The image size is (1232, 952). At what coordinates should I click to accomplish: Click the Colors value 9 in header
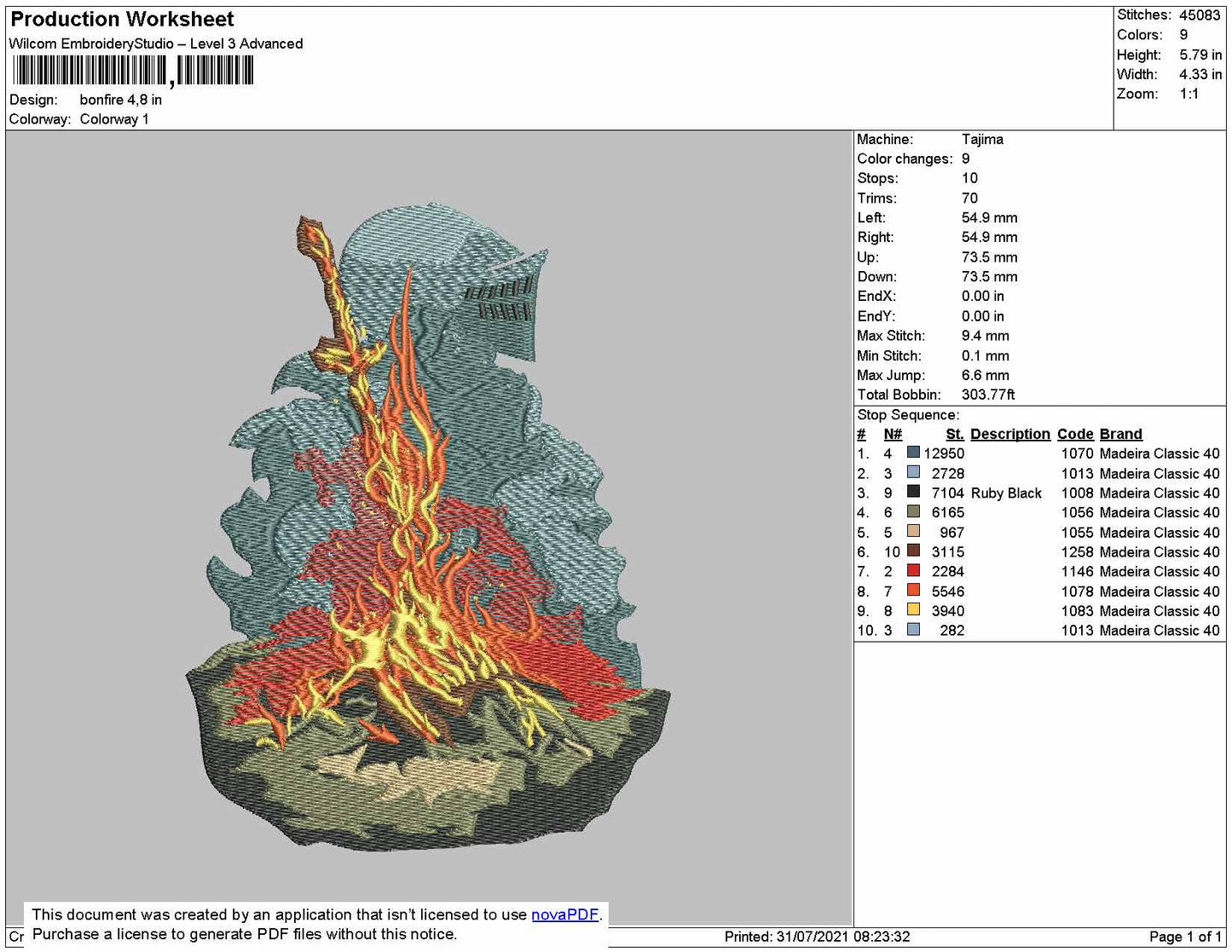(x=1183, y=35)
